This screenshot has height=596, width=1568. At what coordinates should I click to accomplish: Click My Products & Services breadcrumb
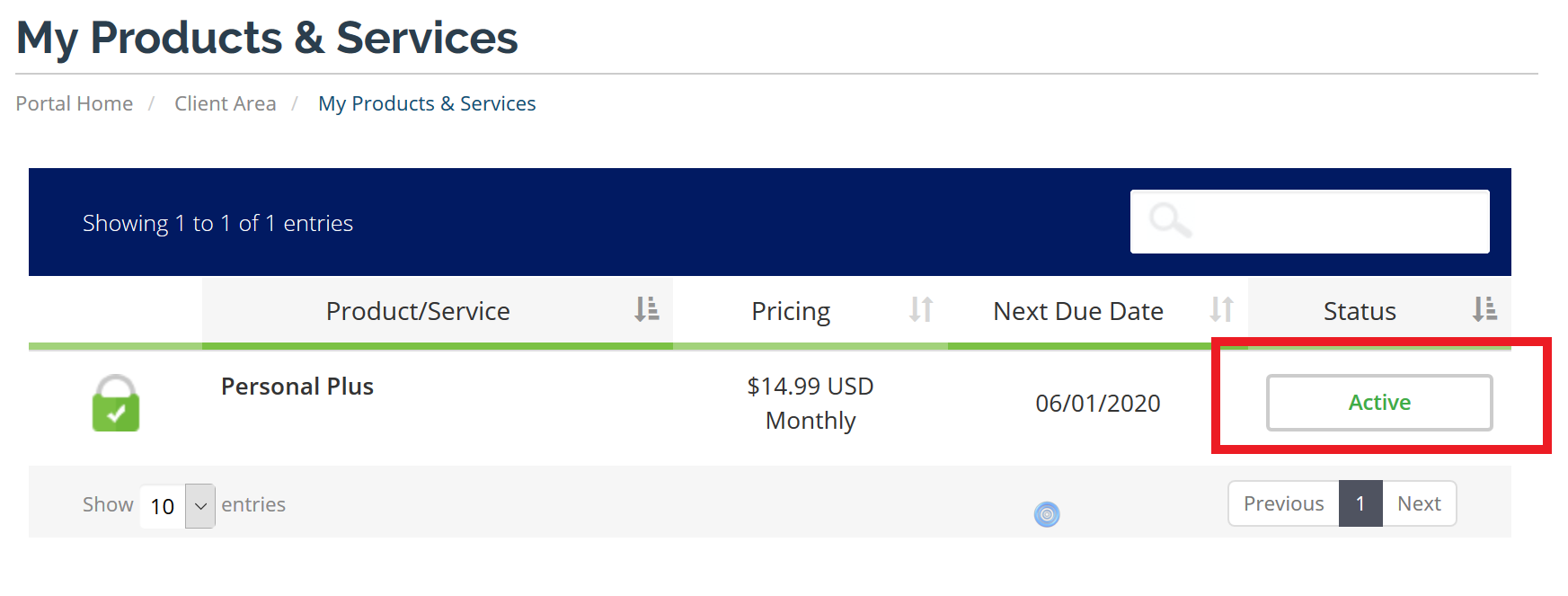[427, 103]
